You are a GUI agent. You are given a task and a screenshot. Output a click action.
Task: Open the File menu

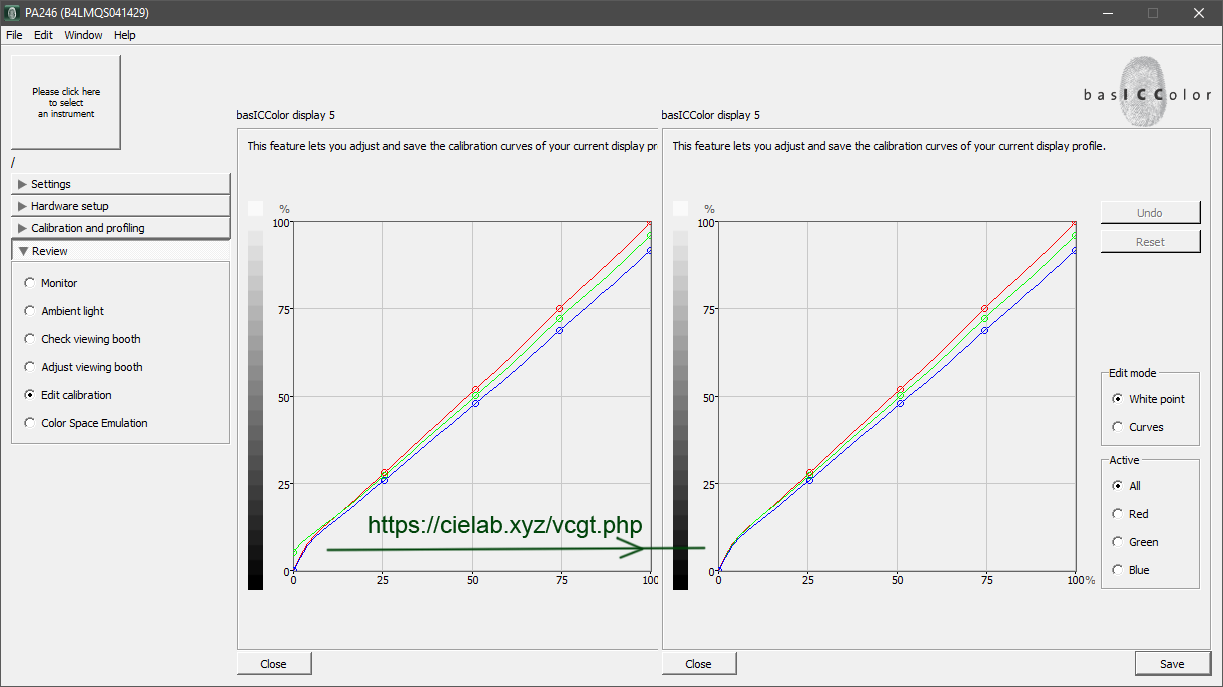click(14, 35)
